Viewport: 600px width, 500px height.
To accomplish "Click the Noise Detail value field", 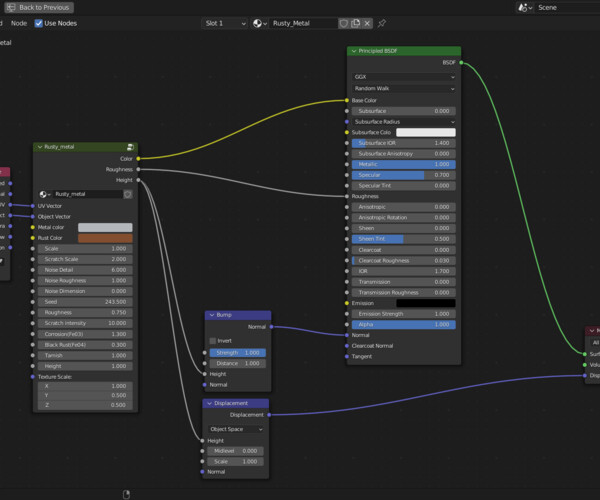I will point(85,270).
